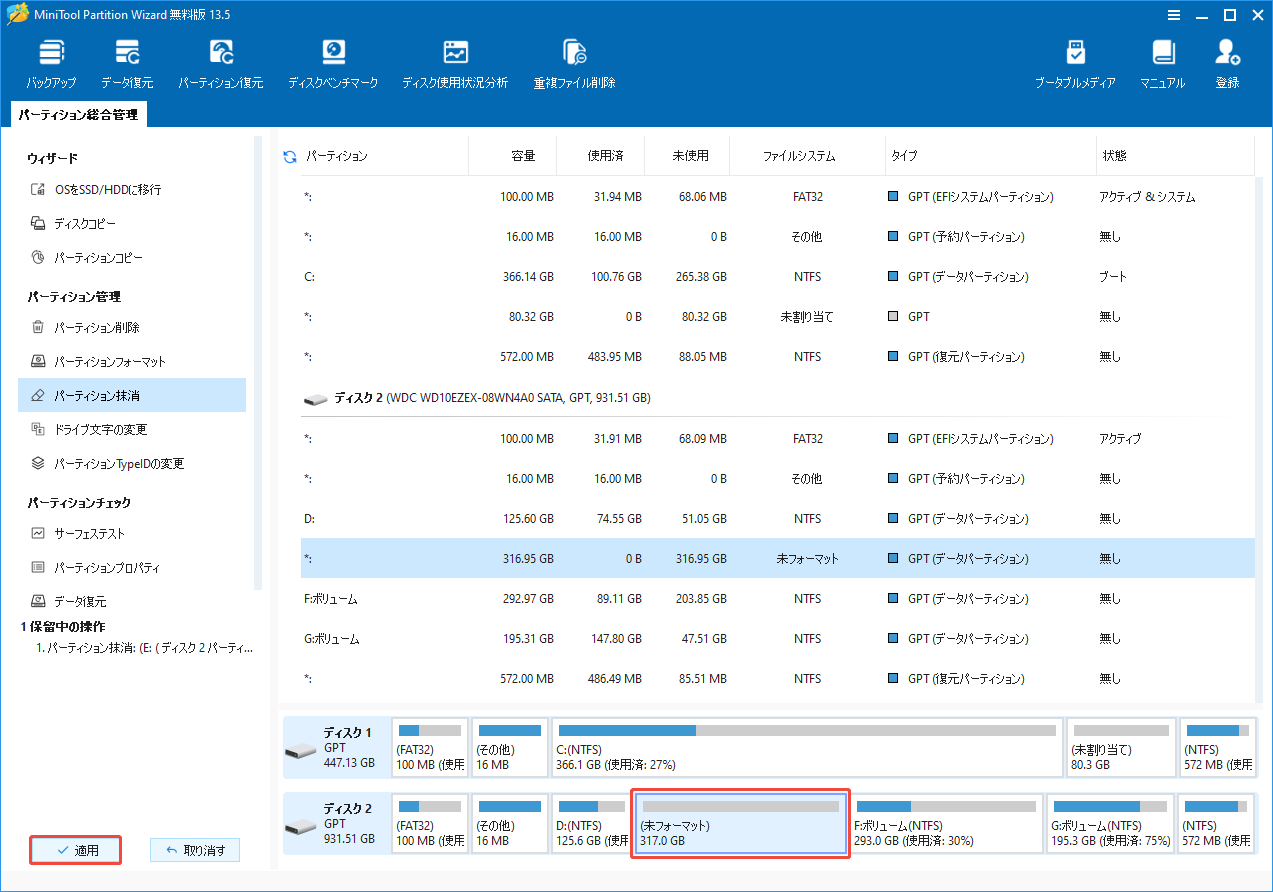Viewport: 1273px width, 892px height.
Task: Select パーティション復元 (Partition Recovery)
Action: pyautogui.click(x=220, y=60)
